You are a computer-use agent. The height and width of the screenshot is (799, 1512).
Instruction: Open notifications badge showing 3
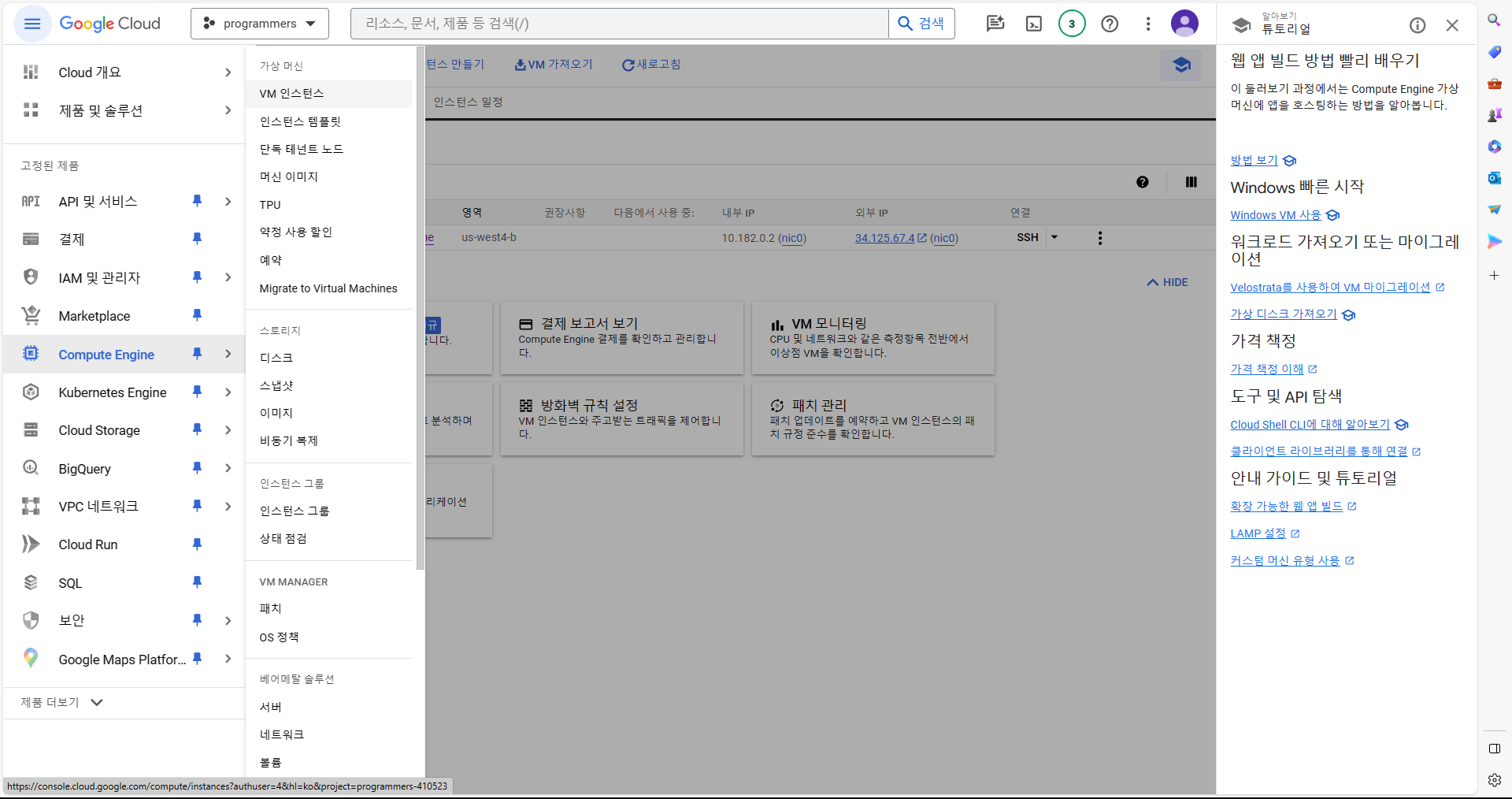click(x=1072, y=24)
